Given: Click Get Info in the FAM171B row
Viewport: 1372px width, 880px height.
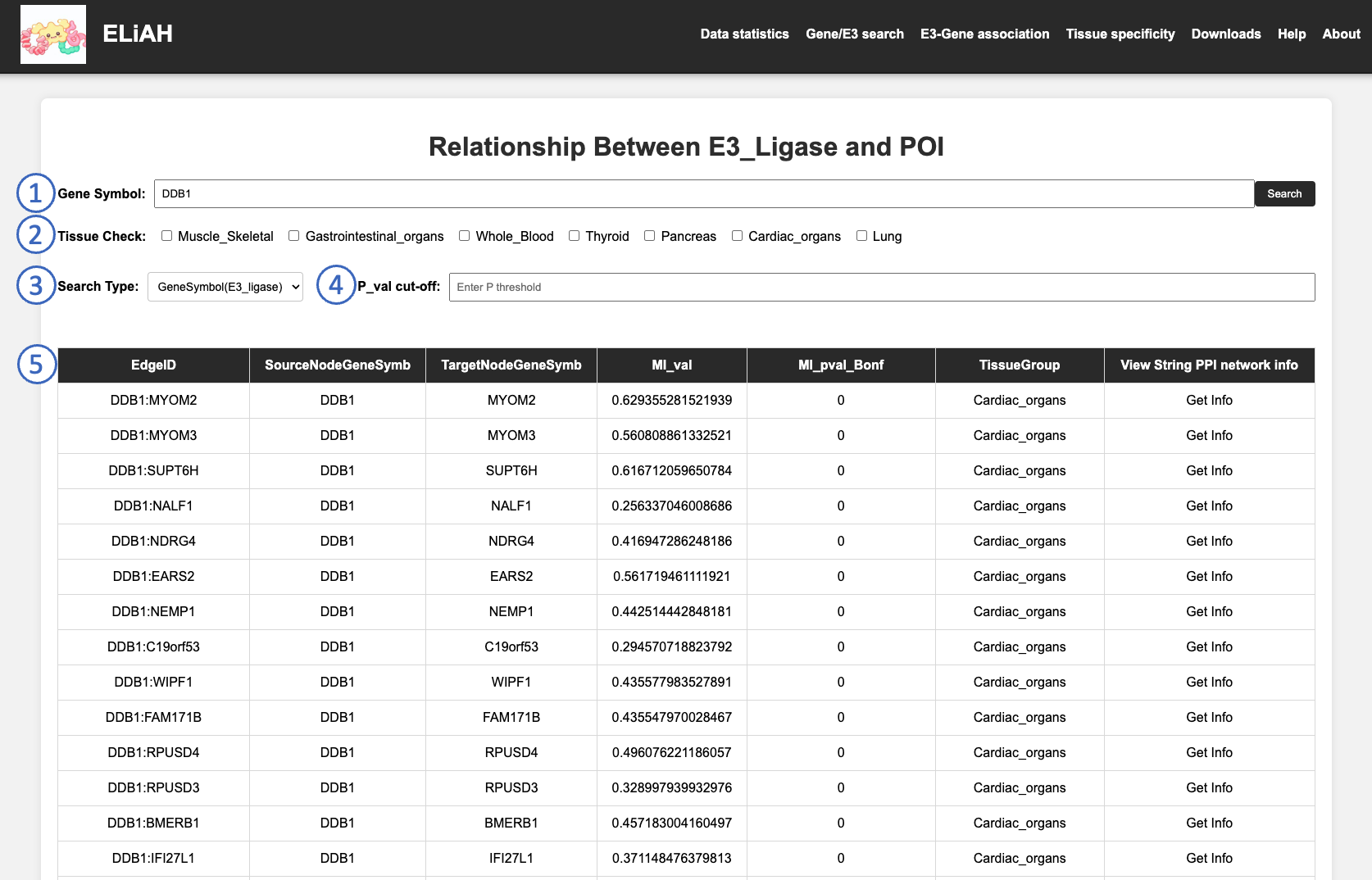Looking at the screenshot, I should tap(1209, 718).
